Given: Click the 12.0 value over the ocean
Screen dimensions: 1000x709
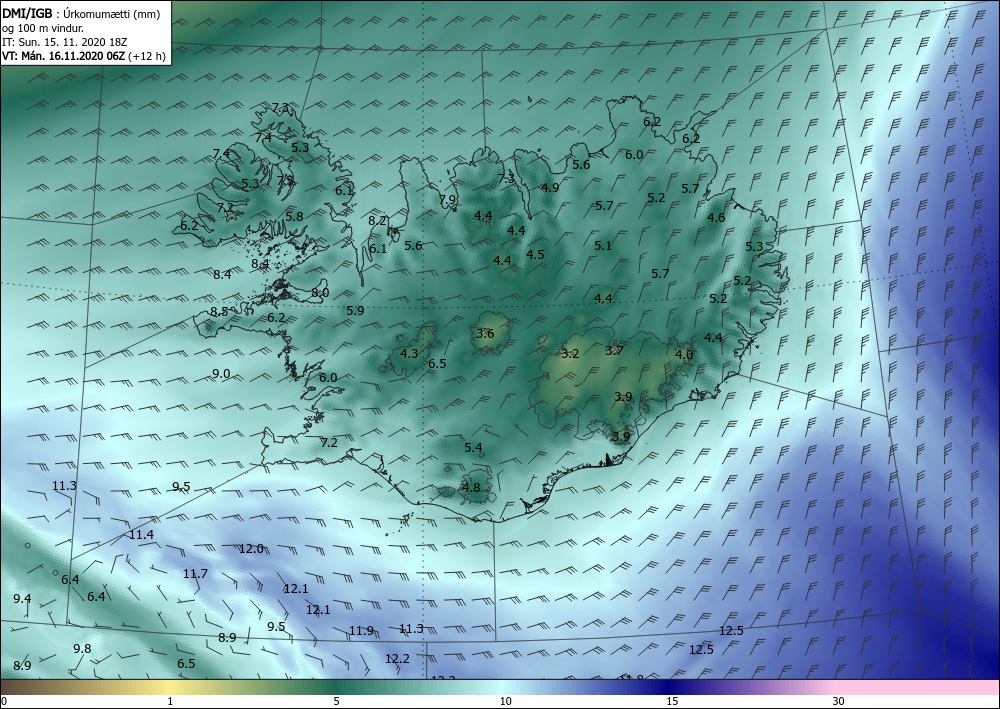Looking at the screenshot, I should pyautogui.click(x=251, y=548).
